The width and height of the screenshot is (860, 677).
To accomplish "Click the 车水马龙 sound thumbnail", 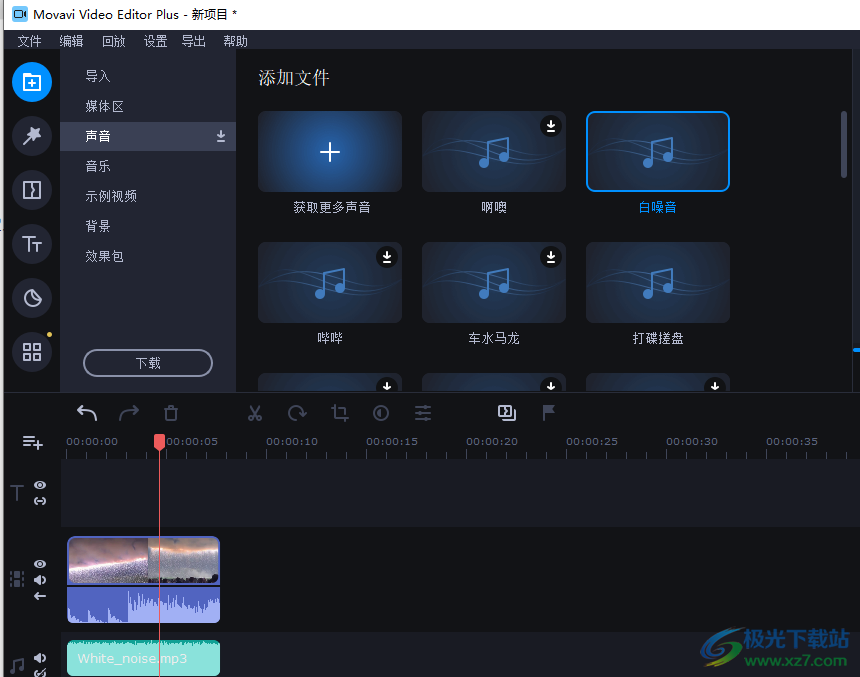I will tap(494, 283).
